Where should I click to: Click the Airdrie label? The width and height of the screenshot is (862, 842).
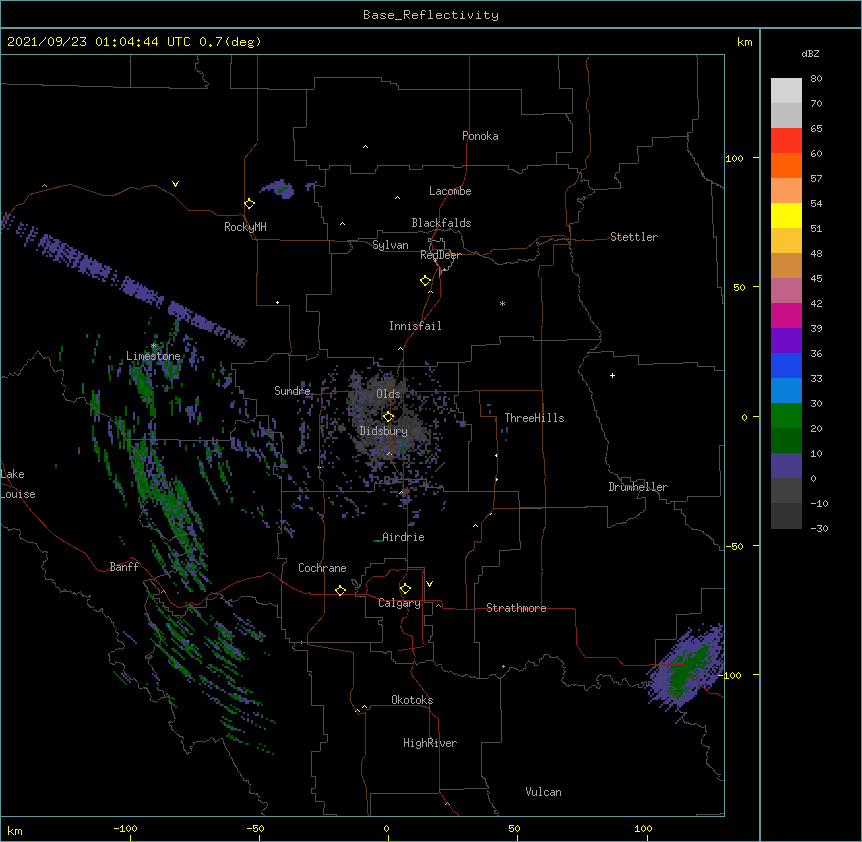403,537
